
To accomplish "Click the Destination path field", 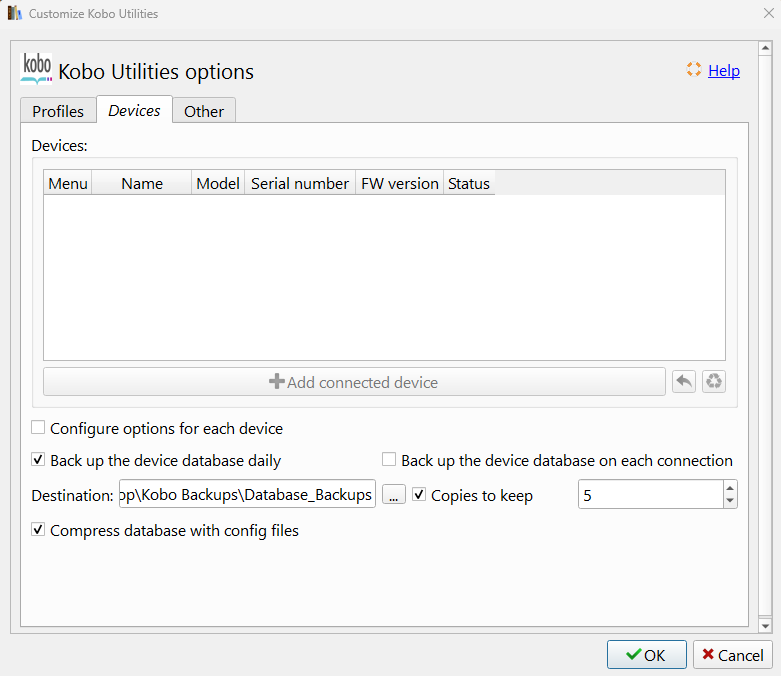I will [x=247, y=494].
